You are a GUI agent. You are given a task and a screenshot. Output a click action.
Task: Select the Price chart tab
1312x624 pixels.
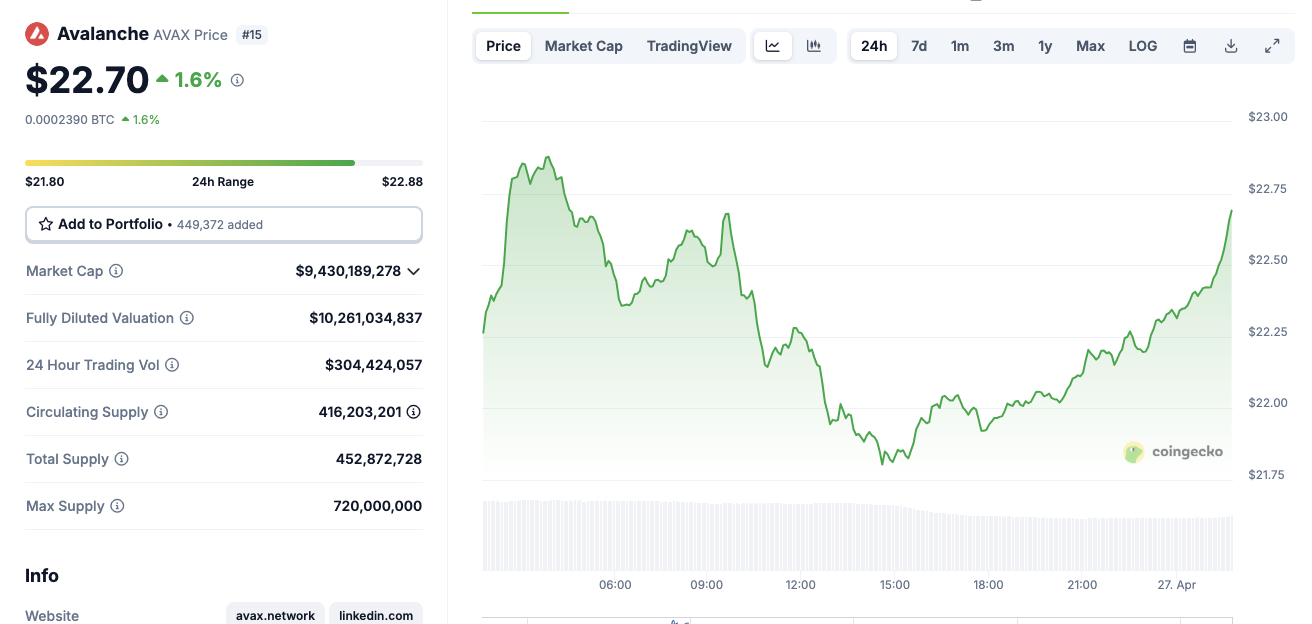pos(503,46)
